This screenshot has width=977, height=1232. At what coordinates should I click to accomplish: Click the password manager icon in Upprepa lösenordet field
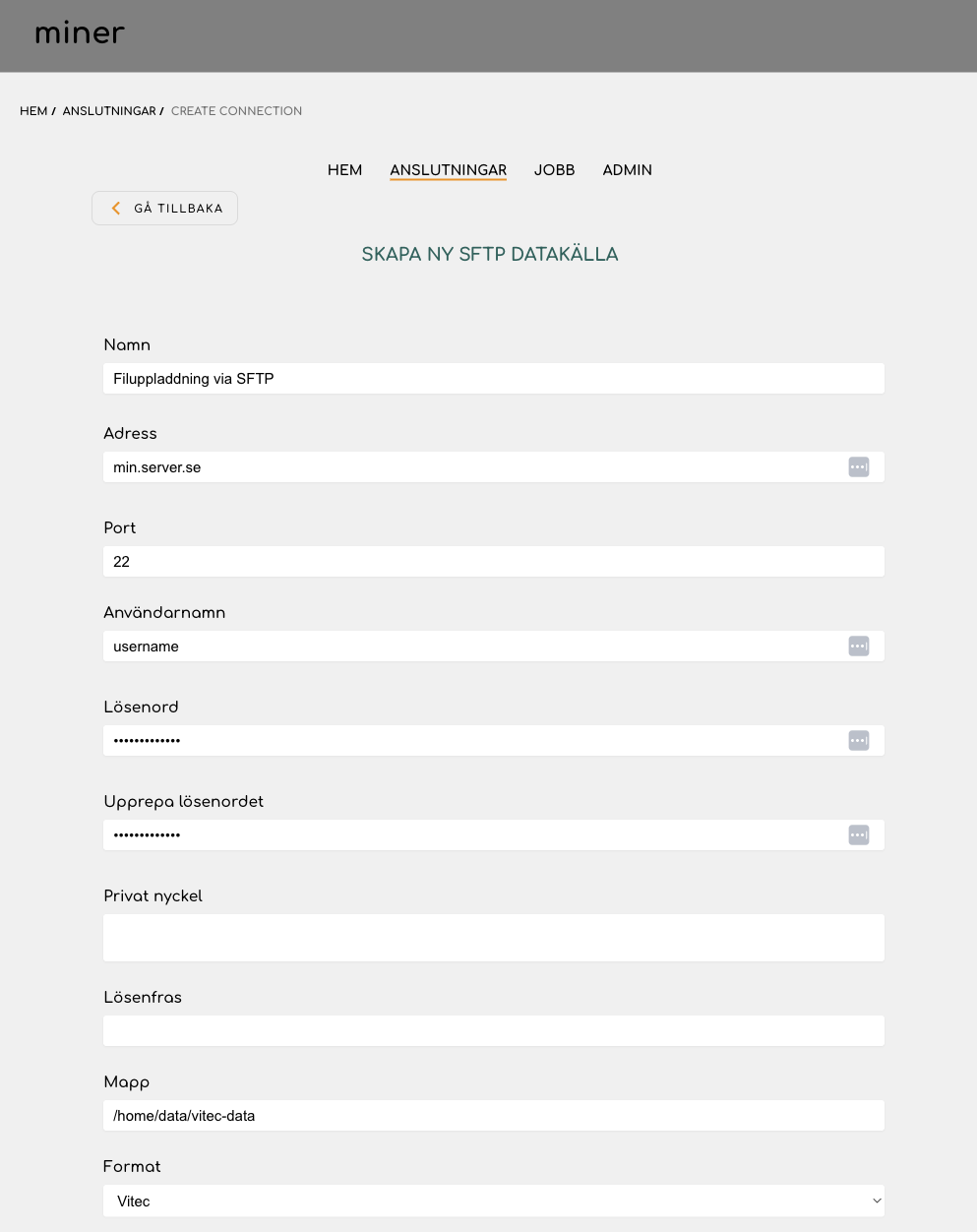(859, 834)
